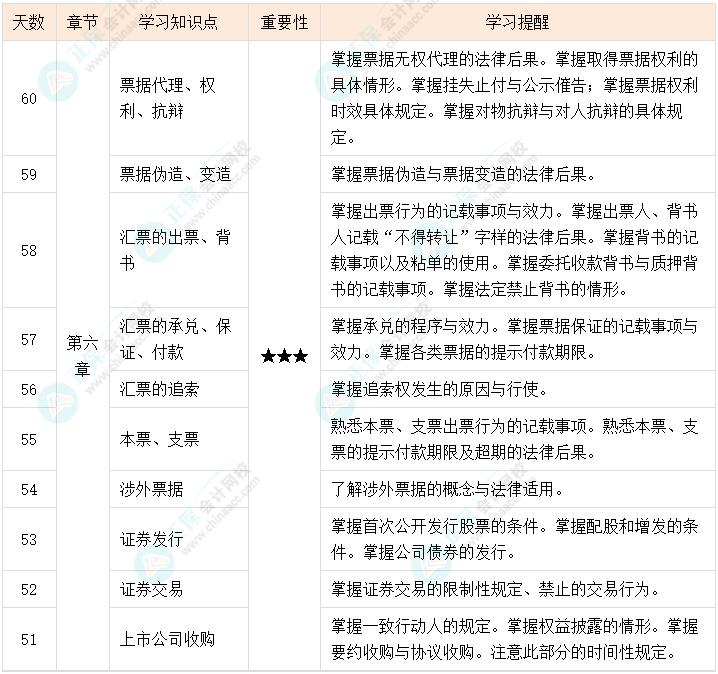Screen dimensions: 718x674
Task: Click day number 51 cell
Action: click(x=28, y=639)
